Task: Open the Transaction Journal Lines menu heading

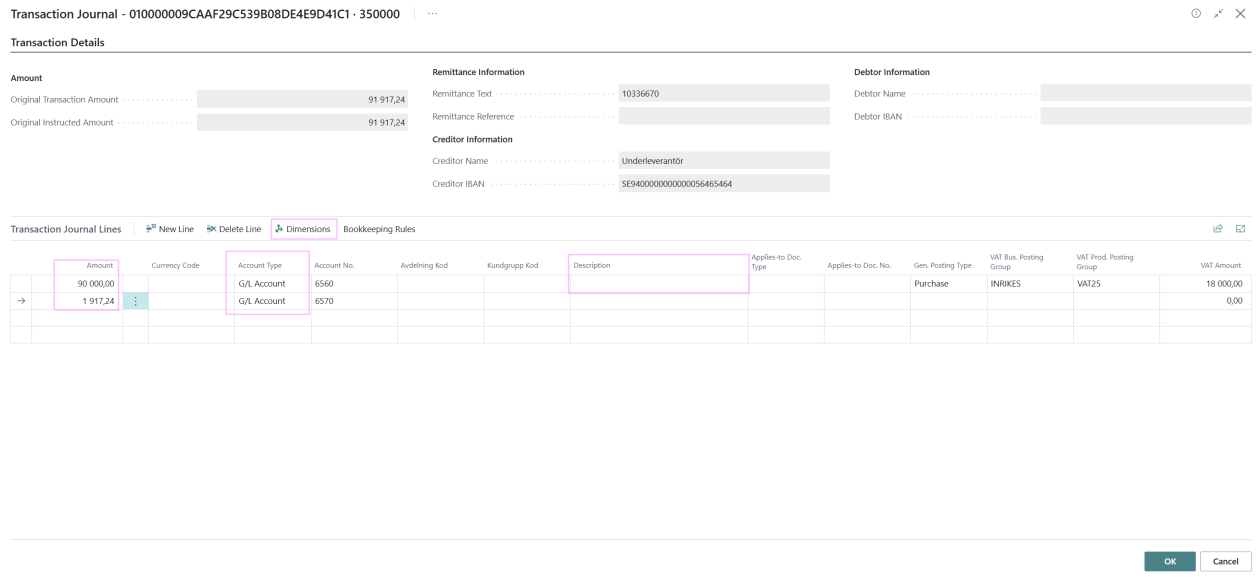Action: (x=66, y=229)
